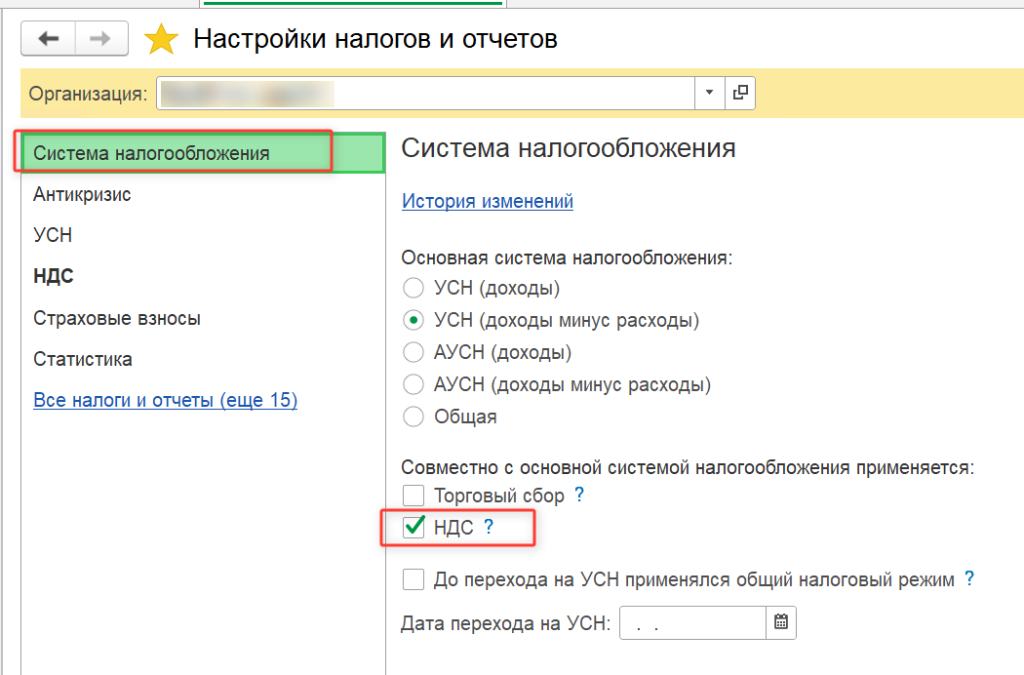Select the УСН (доходы) radio option

[413, 289]
